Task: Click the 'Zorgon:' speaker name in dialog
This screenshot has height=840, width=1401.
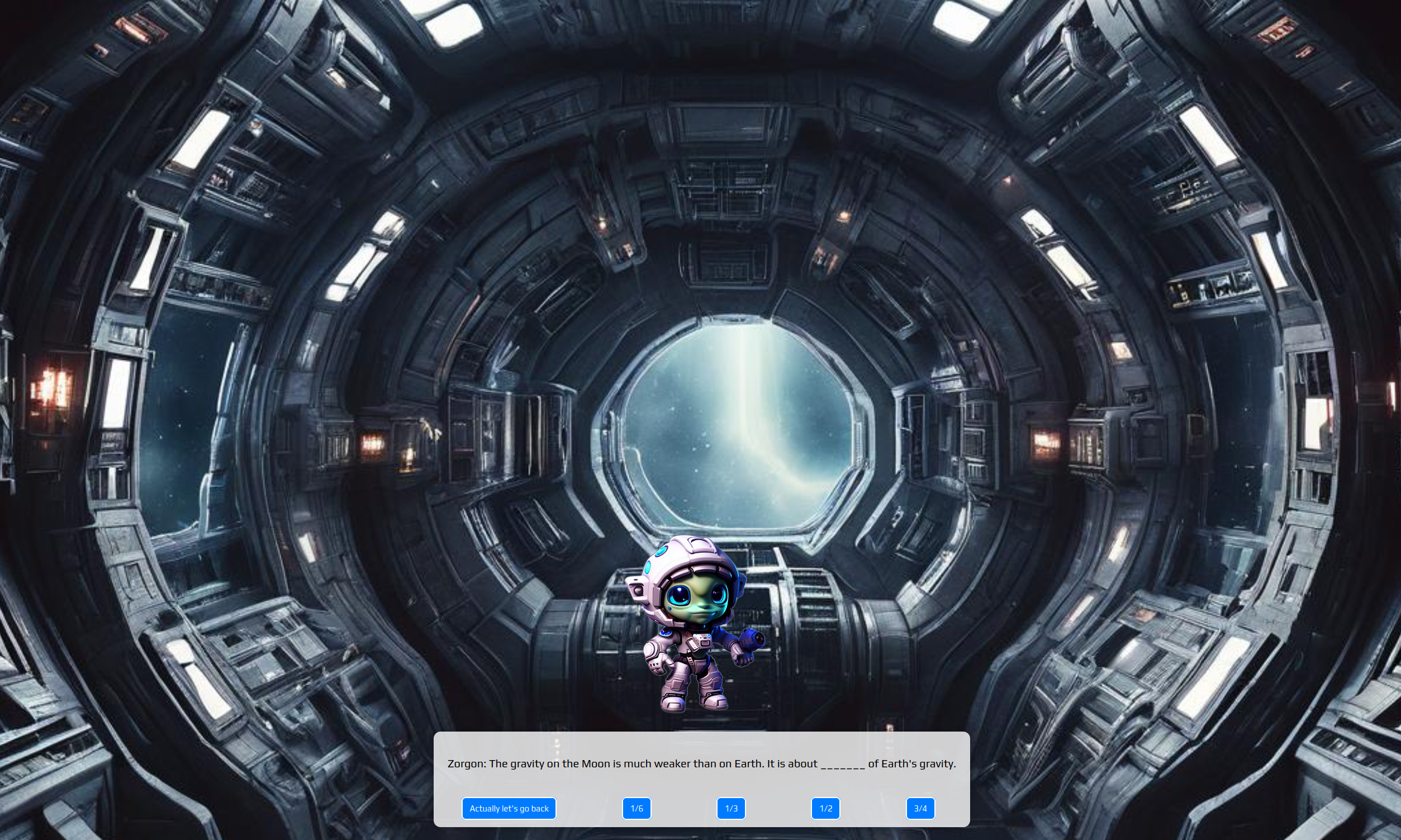Action: [466, 763]
